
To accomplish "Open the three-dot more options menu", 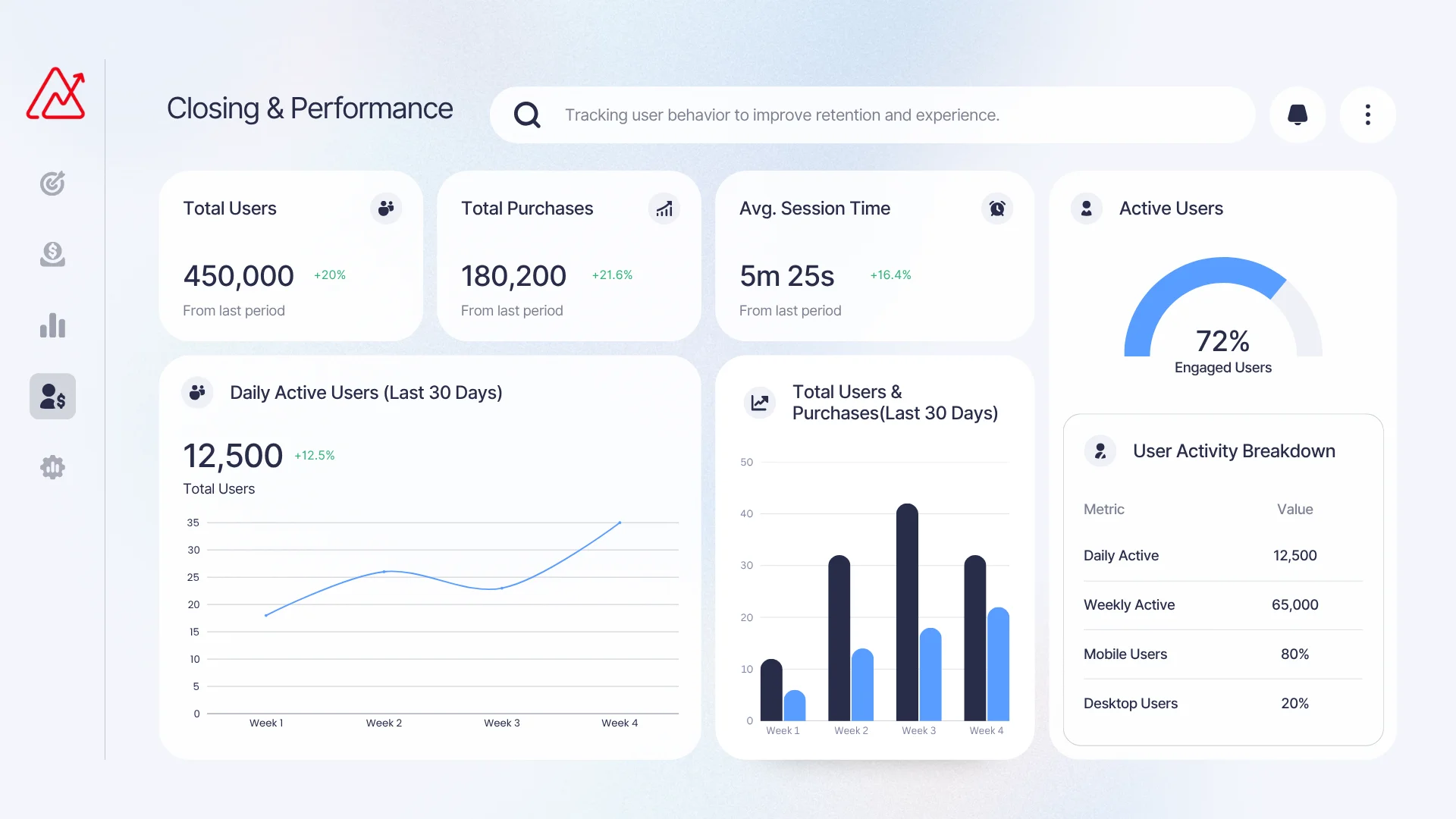I will coord(1367,115).
